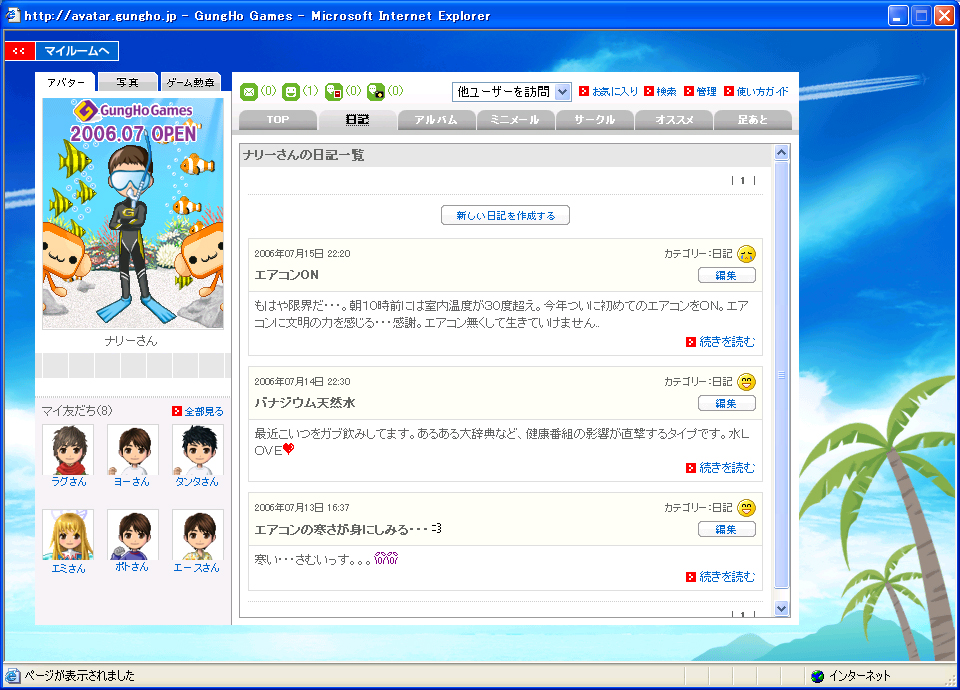Screen dimensions: 960x690
Task: Click the chat bubble icon with red square
Action: [x=334, y=92]
